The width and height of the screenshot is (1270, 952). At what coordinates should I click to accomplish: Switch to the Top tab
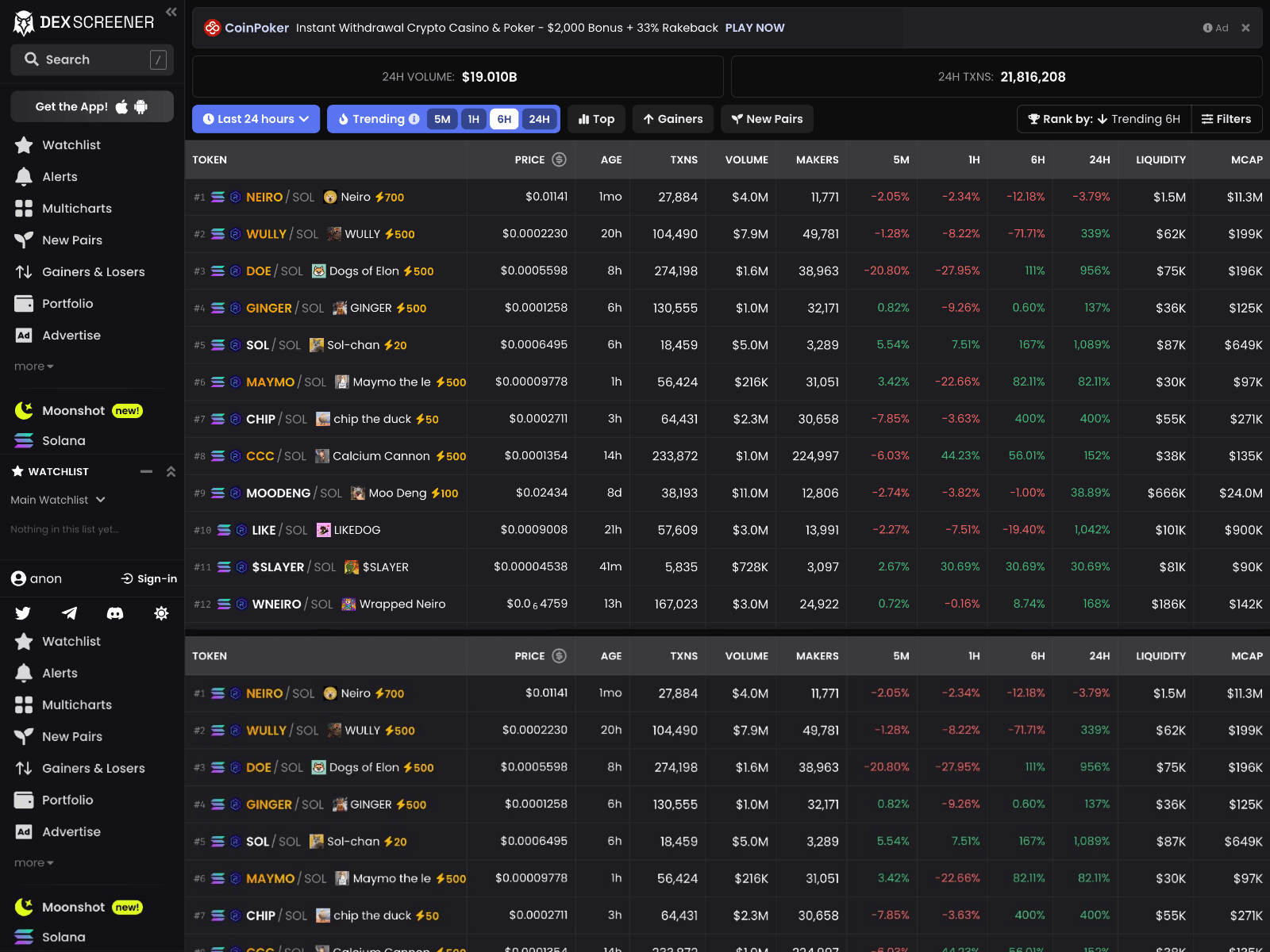point(596,119)
